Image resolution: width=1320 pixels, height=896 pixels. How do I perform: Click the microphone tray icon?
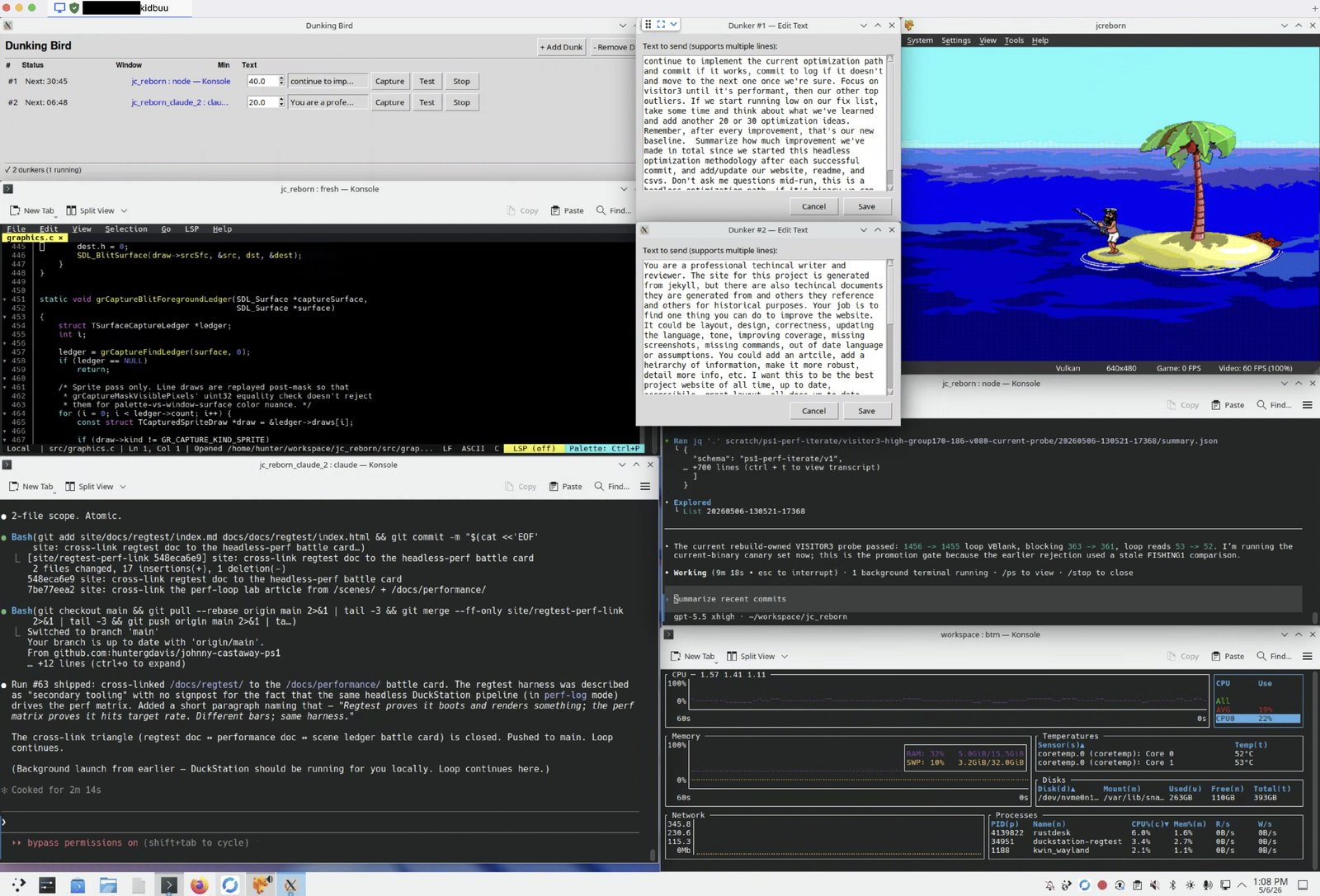(1207, 885)
